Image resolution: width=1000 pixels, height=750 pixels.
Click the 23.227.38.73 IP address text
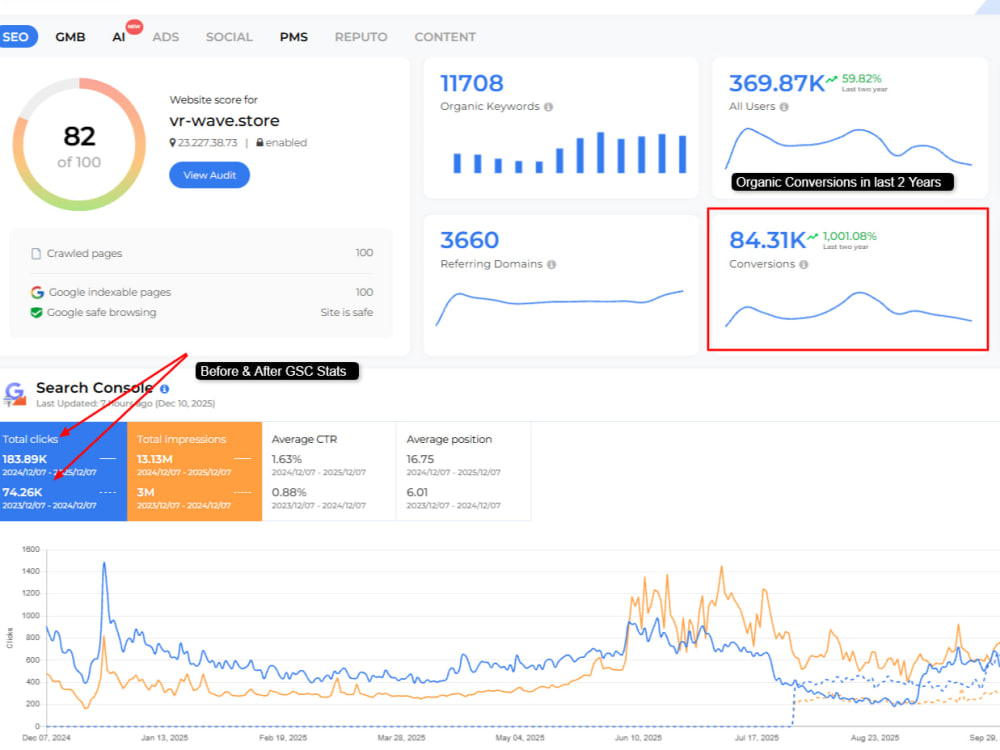click(x=207, y=143)
